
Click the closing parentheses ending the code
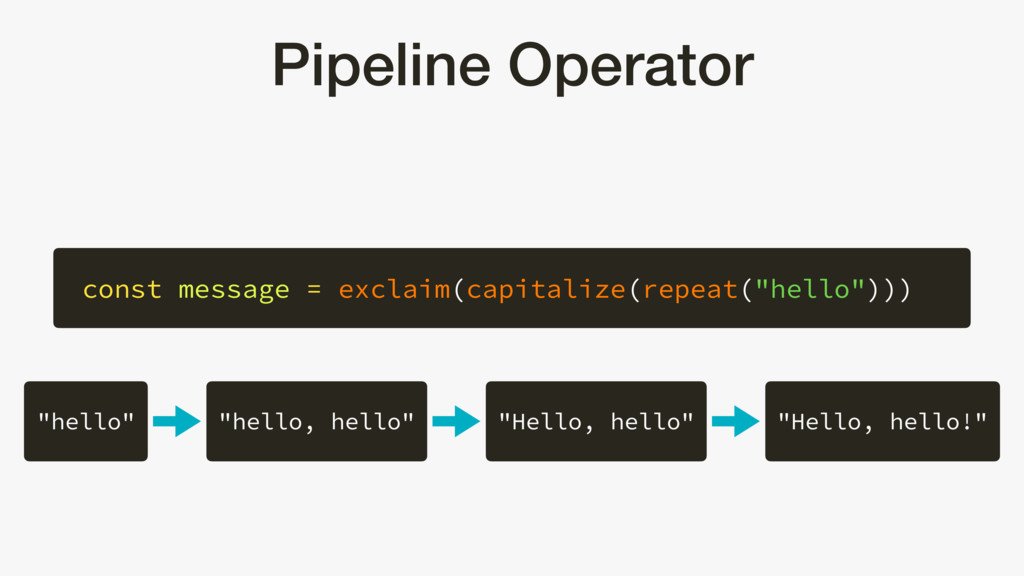[x=888, y=290]
